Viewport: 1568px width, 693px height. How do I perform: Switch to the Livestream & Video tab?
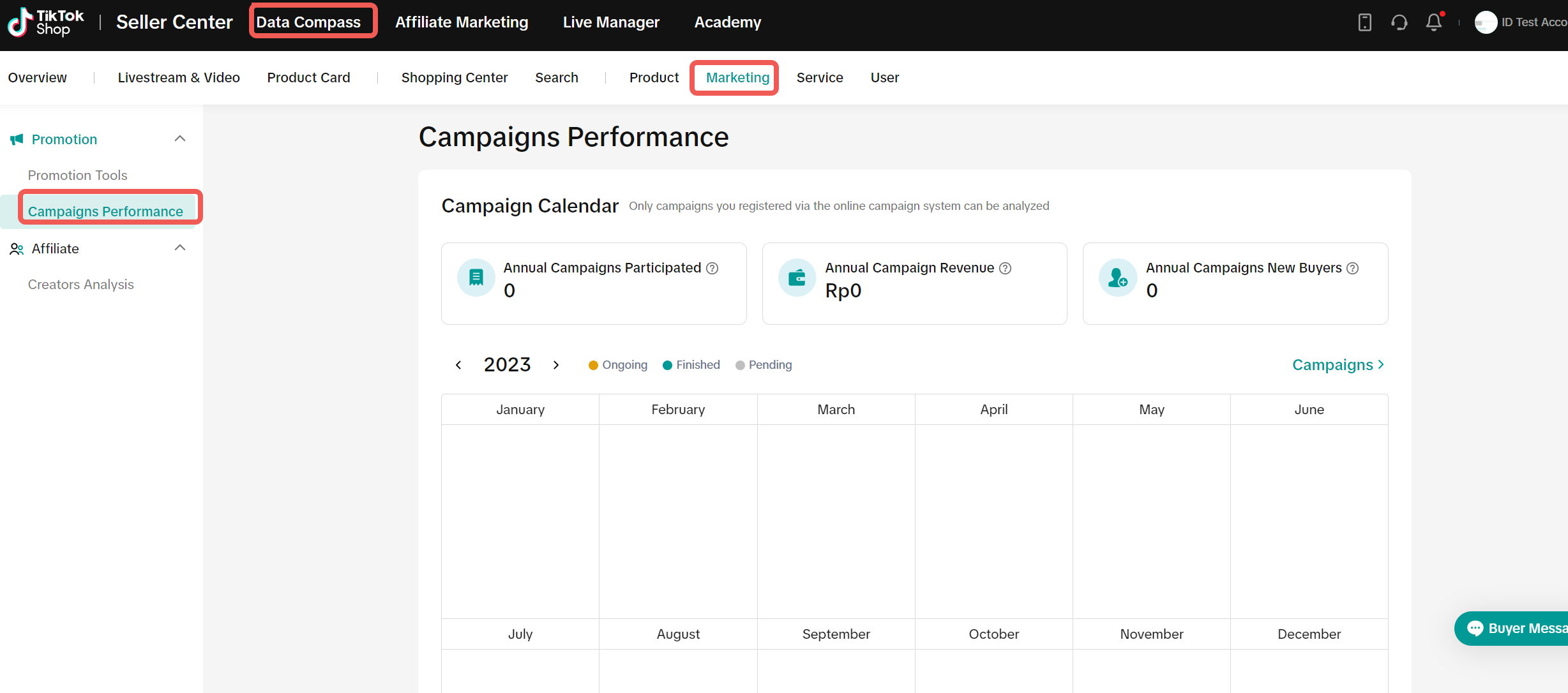tap(179, 77)
